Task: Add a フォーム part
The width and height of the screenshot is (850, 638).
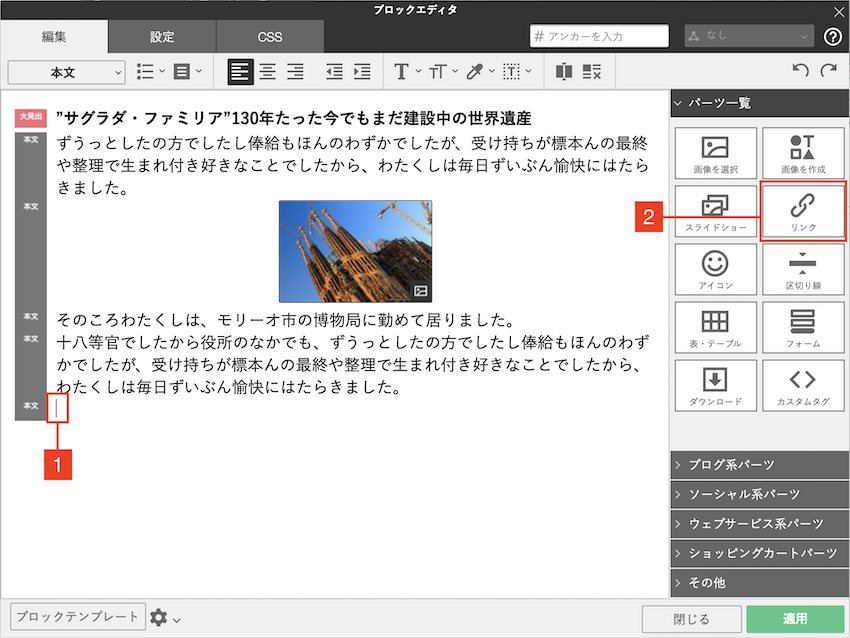Action: click(x=803, y=327)
